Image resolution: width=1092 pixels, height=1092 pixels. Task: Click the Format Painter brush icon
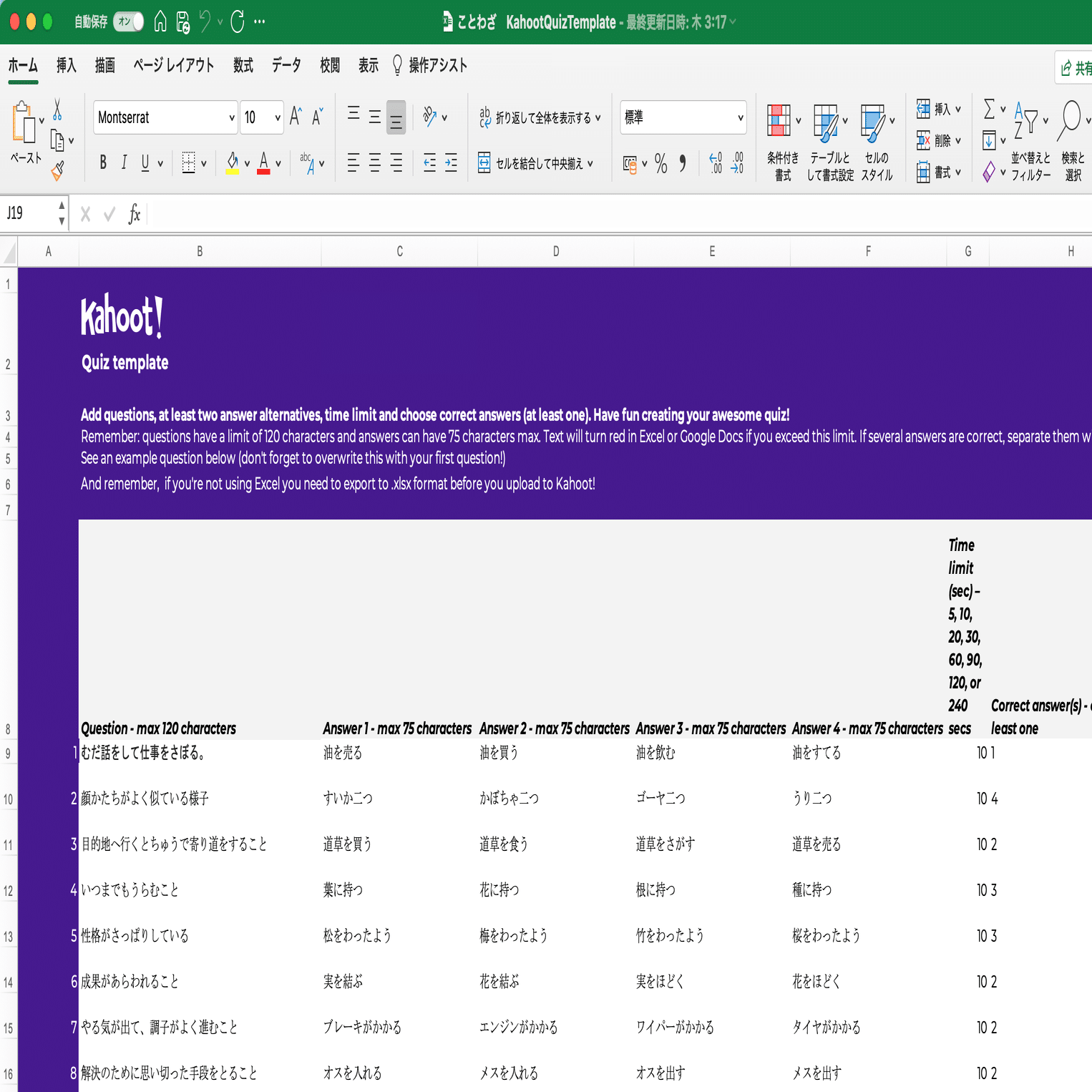point(58,171)
